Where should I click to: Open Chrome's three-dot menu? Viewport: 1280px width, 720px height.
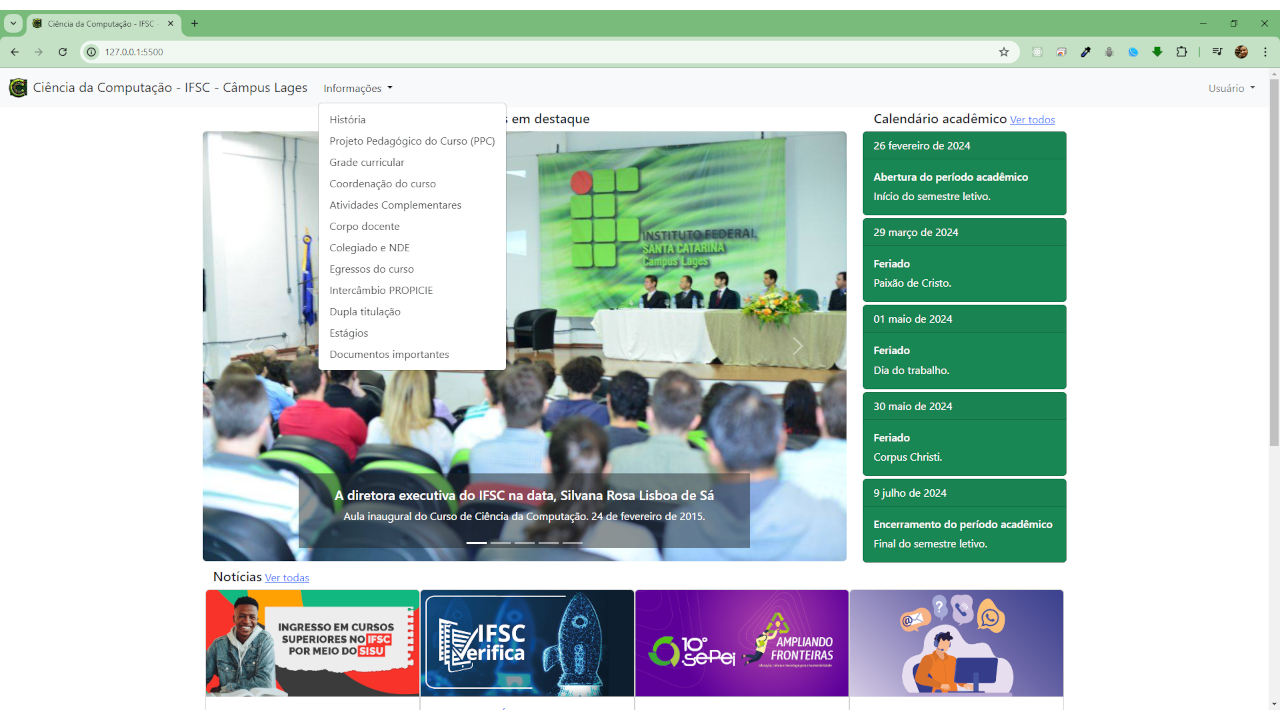pos(1265,52)
